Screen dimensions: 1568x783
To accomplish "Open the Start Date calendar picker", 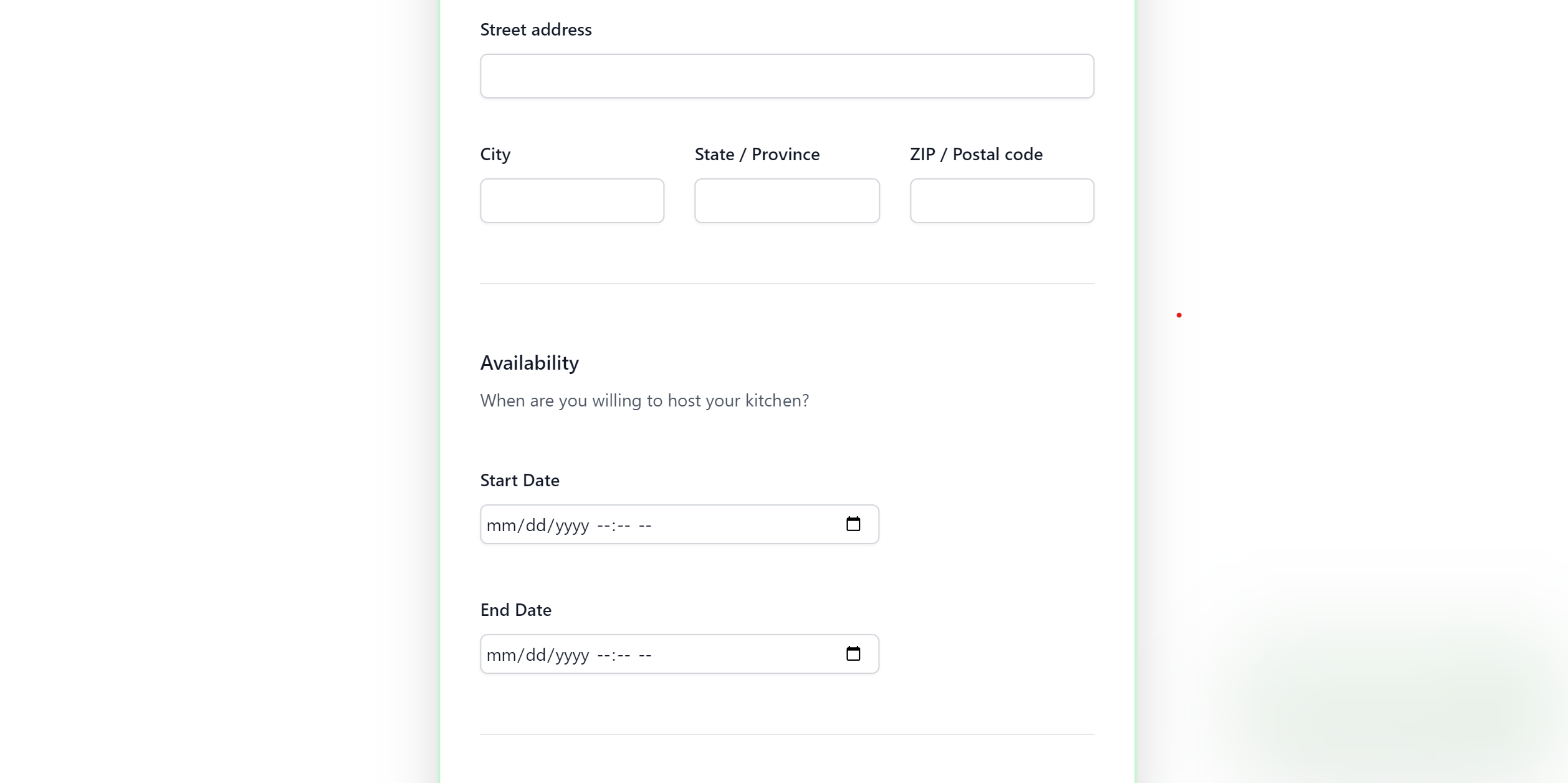I will coord(853,524).
